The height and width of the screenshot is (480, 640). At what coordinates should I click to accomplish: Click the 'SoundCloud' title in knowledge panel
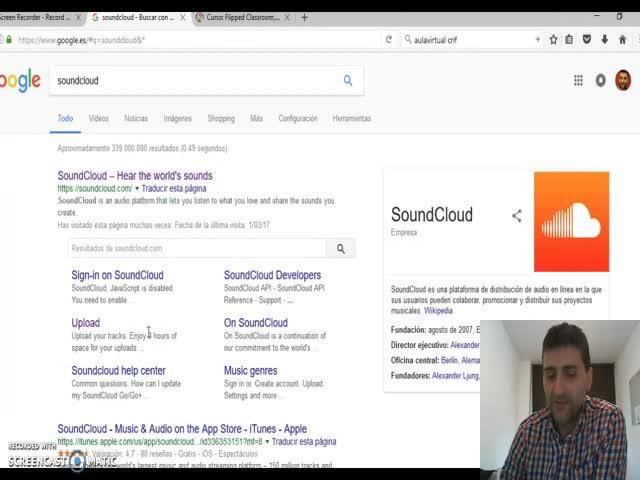432,215
